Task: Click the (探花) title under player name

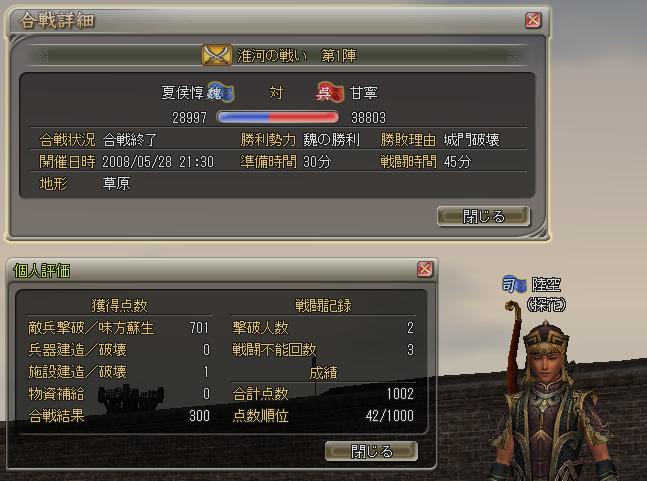Action: 546,305
